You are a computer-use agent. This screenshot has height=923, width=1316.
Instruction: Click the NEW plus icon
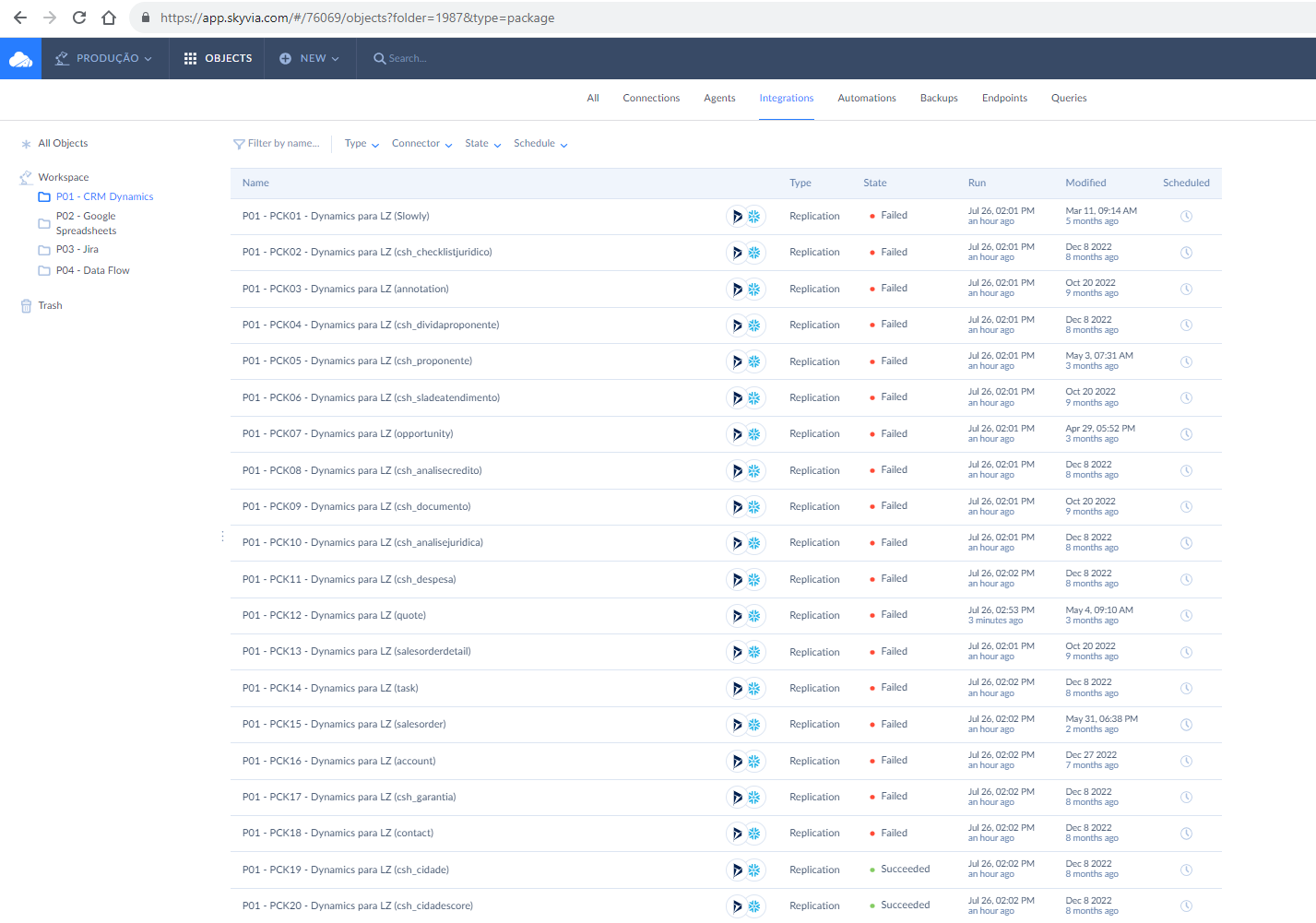click(285, 58)
